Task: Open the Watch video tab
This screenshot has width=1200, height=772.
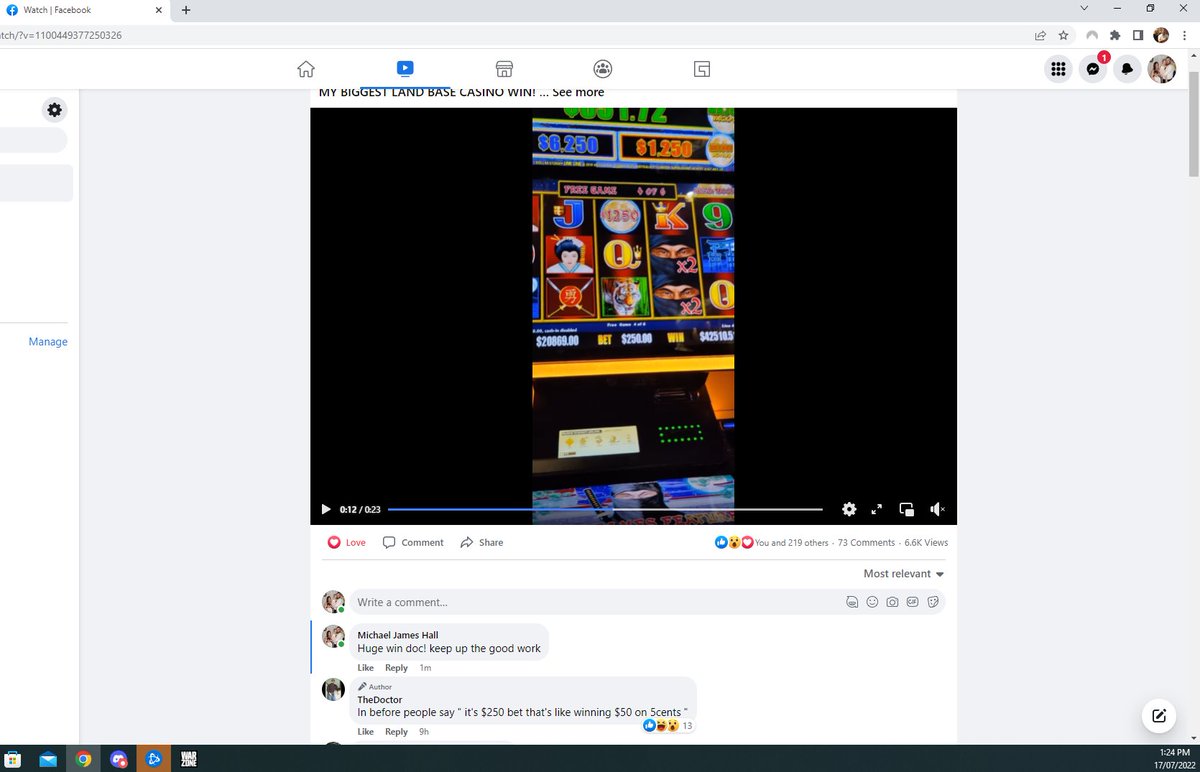Action: 405,69
